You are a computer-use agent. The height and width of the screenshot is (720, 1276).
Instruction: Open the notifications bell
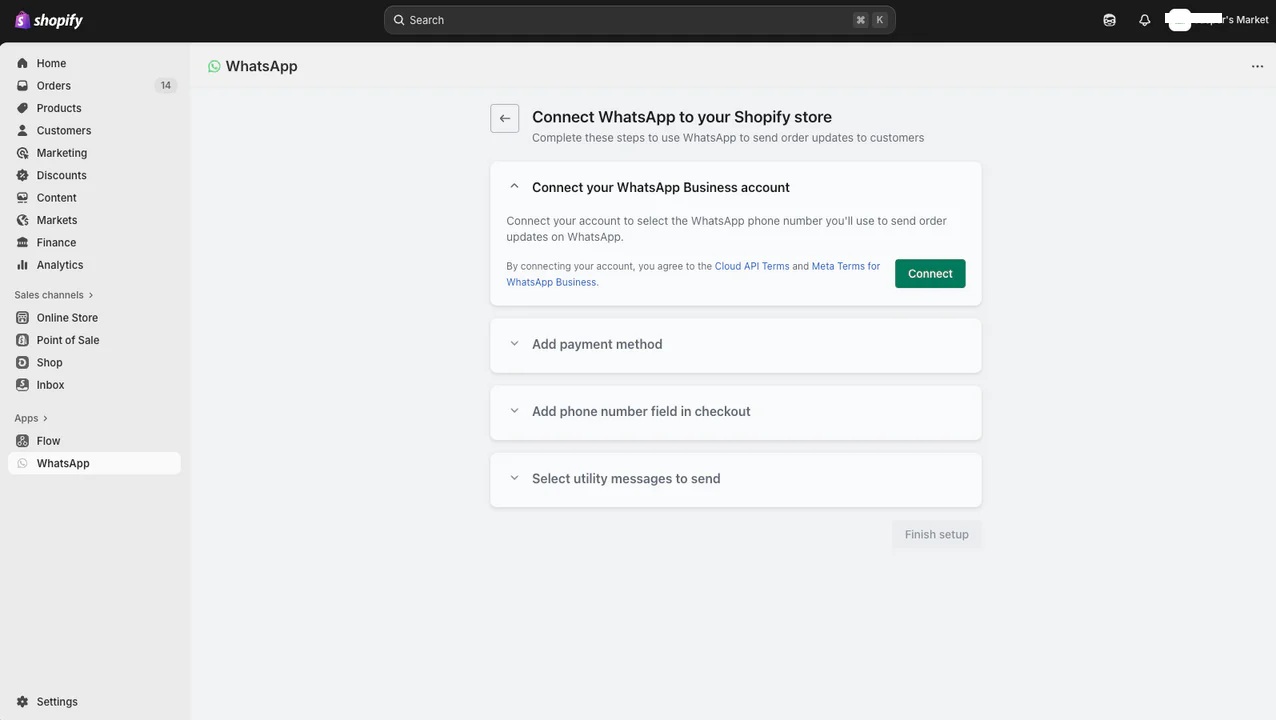1145,20
